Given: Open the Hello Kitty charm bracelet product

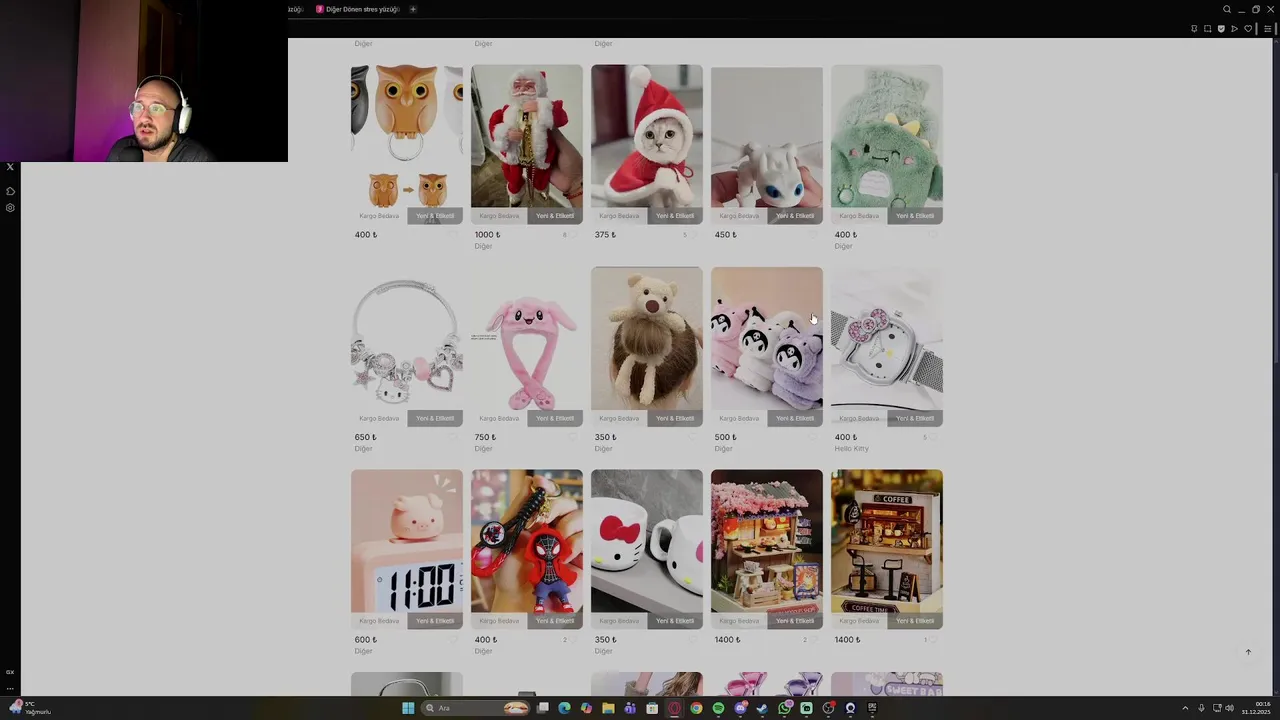Looking at the screenshot, I should (x=407, y=347).
